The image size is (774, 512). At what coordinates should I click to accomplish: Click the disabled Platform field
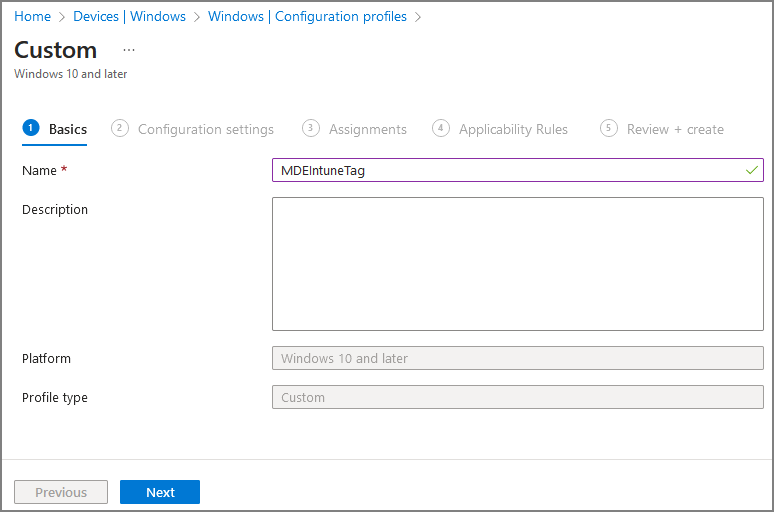click(x=518, y=358)
